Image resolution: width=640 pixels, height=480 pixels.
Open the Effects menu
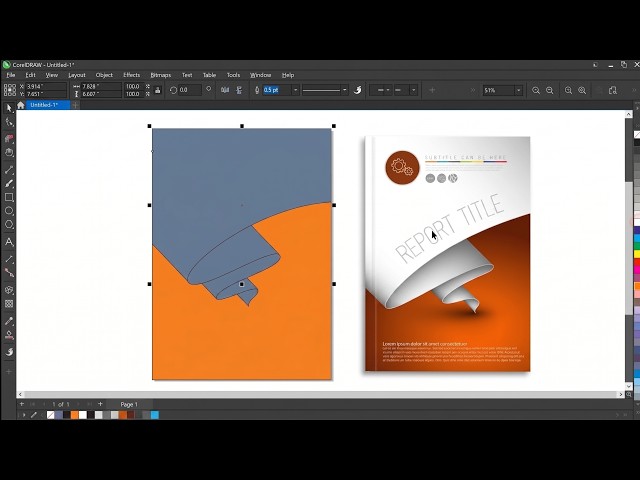[131, 75]
